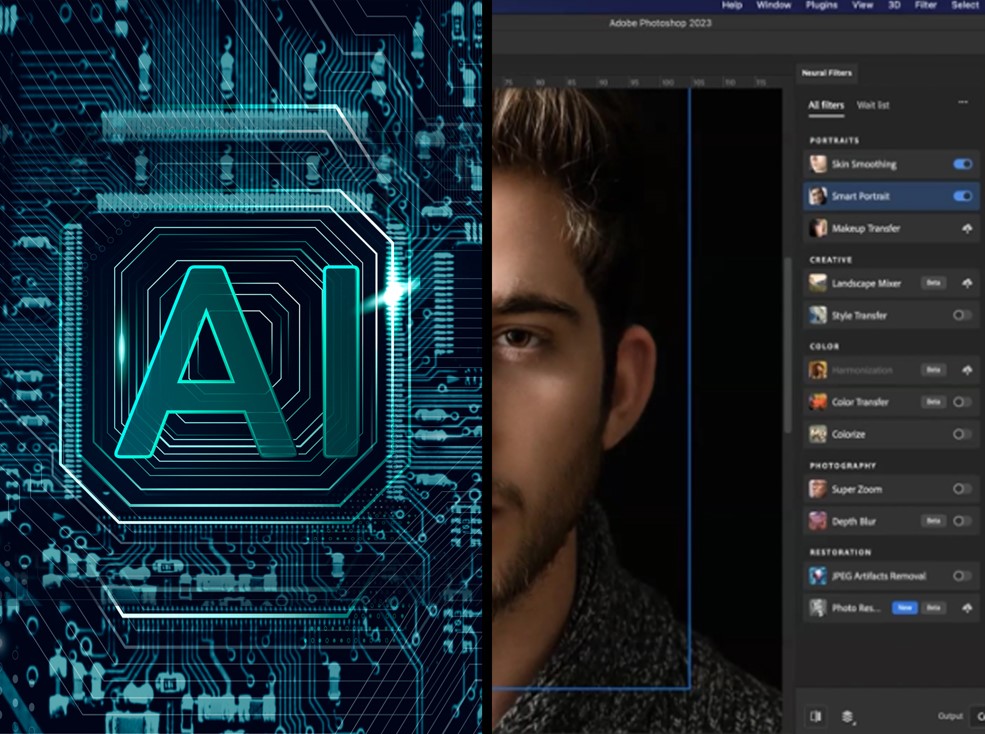Select the Depth Blur filter label
The height and width of the screenshot is (734, 985).
point(854,521)
